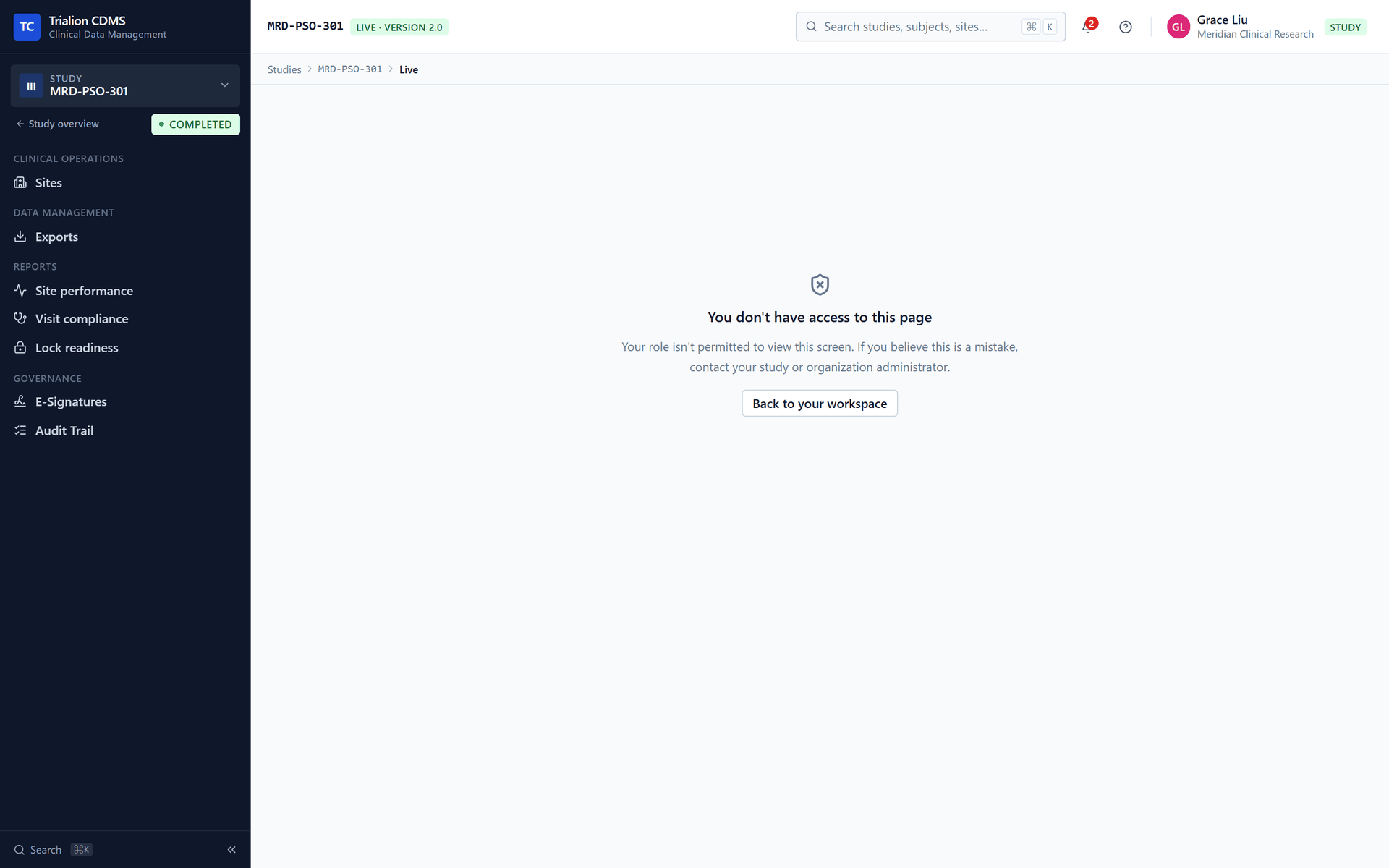
Task: Open the Lock readiness report
Action: [x=125, y=347]
